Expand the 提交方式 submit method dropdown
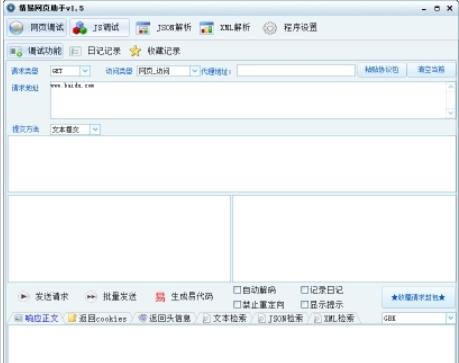 click(x=95, y=129)
